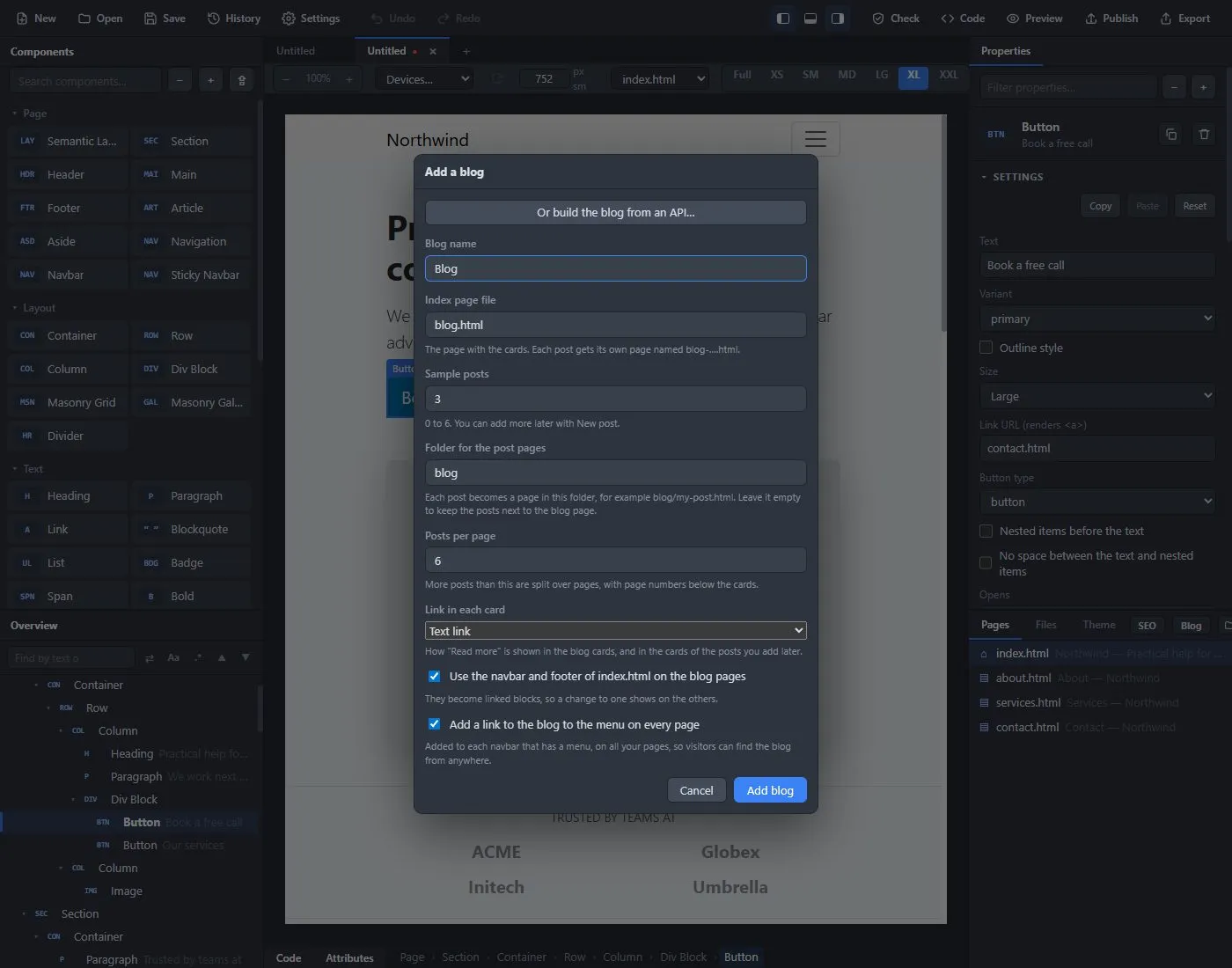Screen dimensions: 1232x968
Task: Cancel the Add a blog dialog
Action: (696, 790)
